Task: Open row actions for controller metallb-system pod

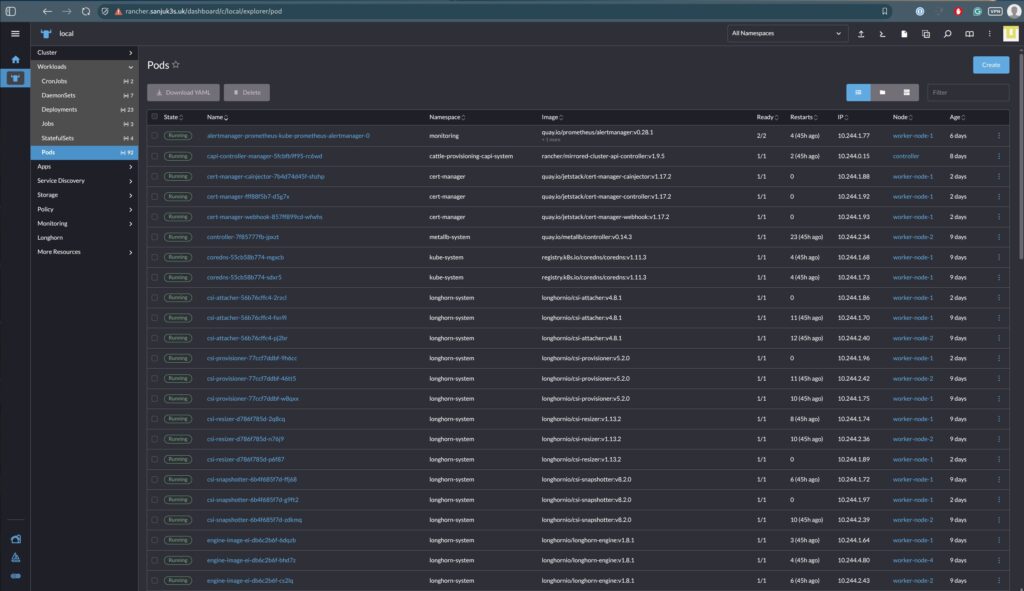Action: pyautogui.click(x=998, y=237)
